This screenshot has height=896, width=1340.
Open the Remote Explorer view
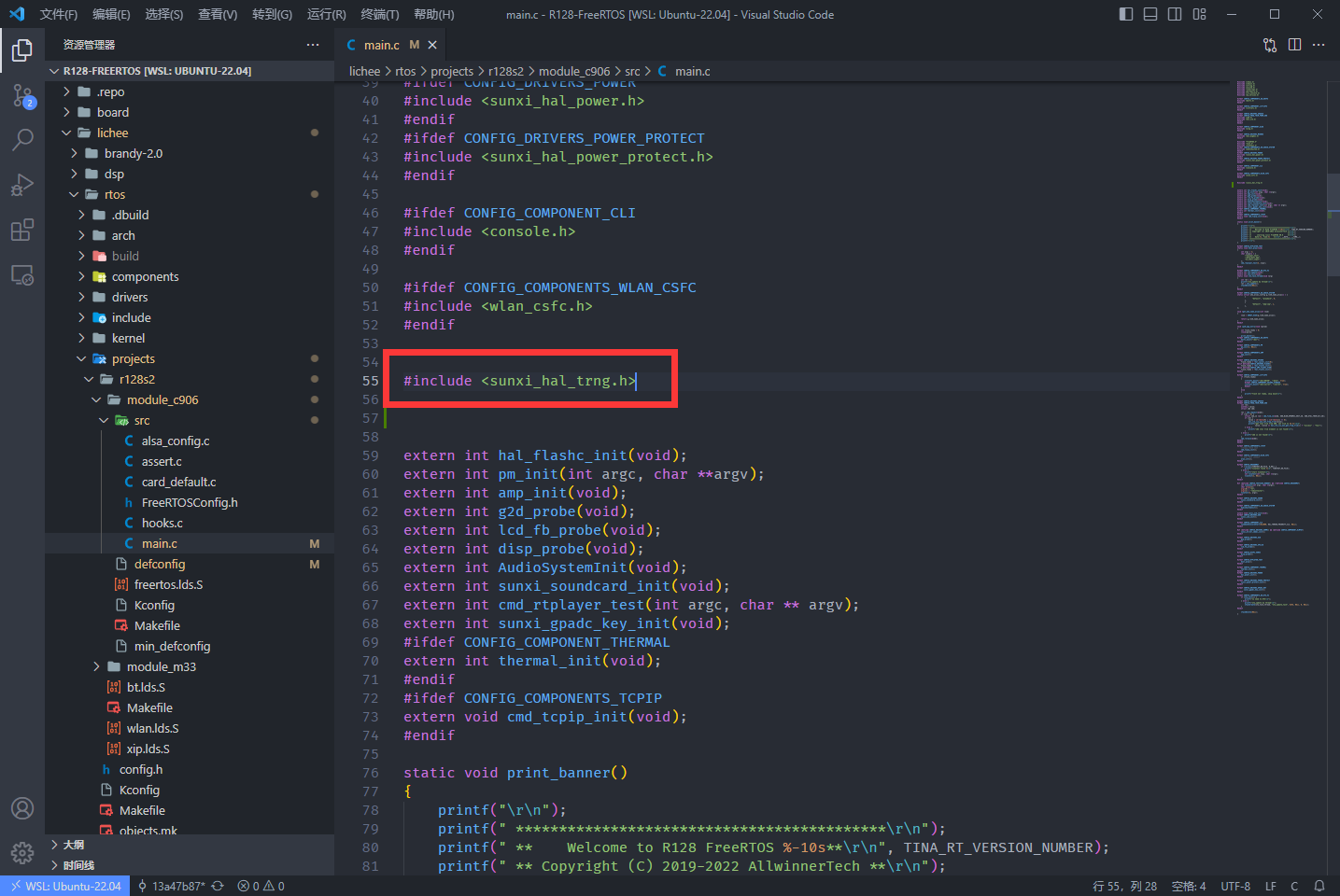point(22,275)
